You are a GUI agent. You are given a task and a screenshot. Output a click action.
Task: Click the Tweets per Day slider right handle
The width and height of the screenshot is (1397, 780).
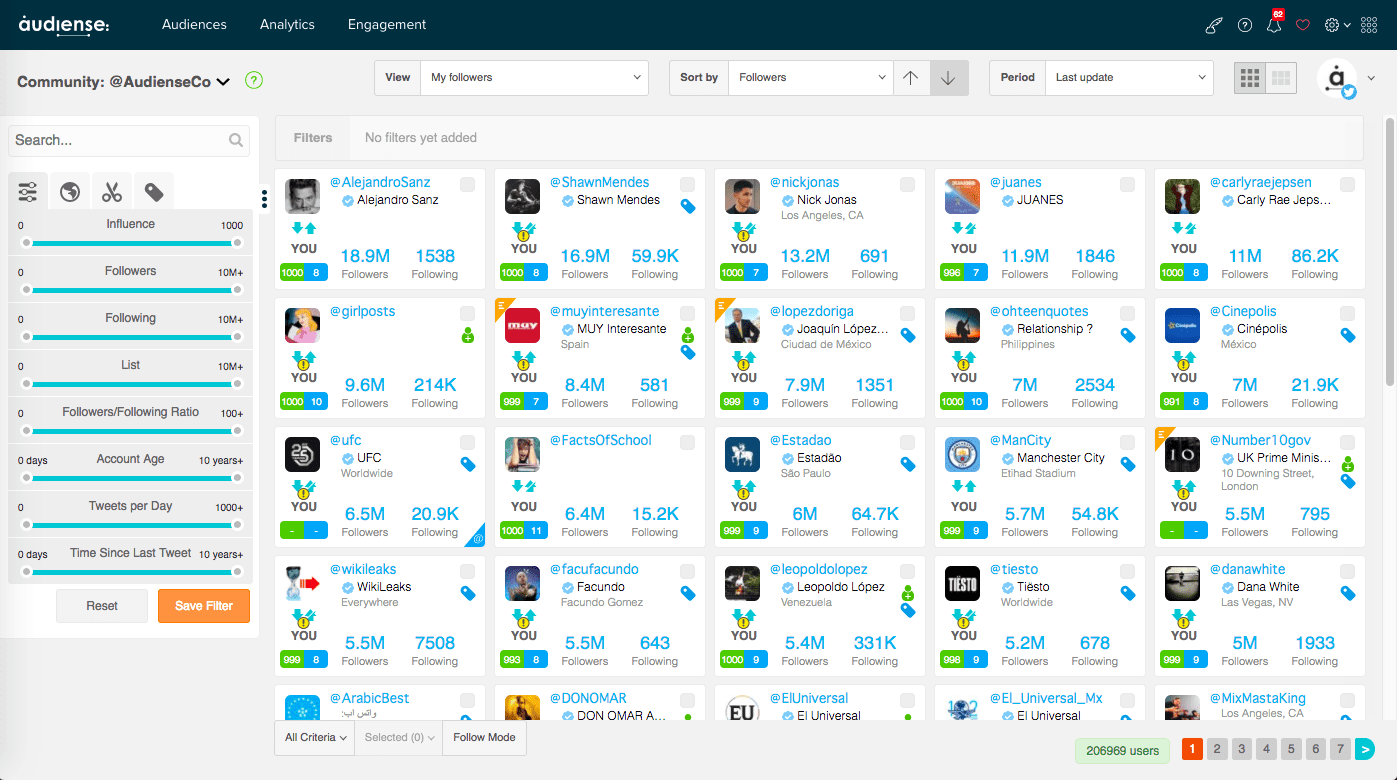[x=237, y=525]
